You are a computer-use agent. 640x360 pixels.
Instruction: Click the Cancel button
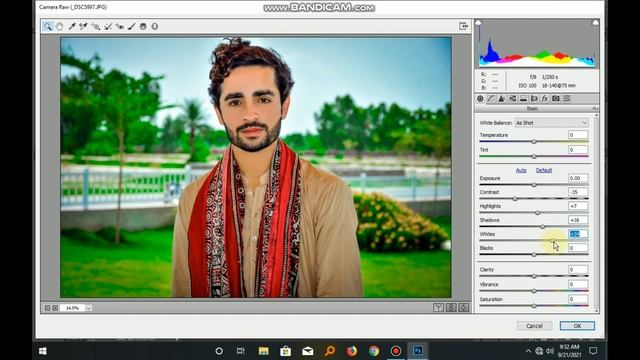(x=534, y=326)
